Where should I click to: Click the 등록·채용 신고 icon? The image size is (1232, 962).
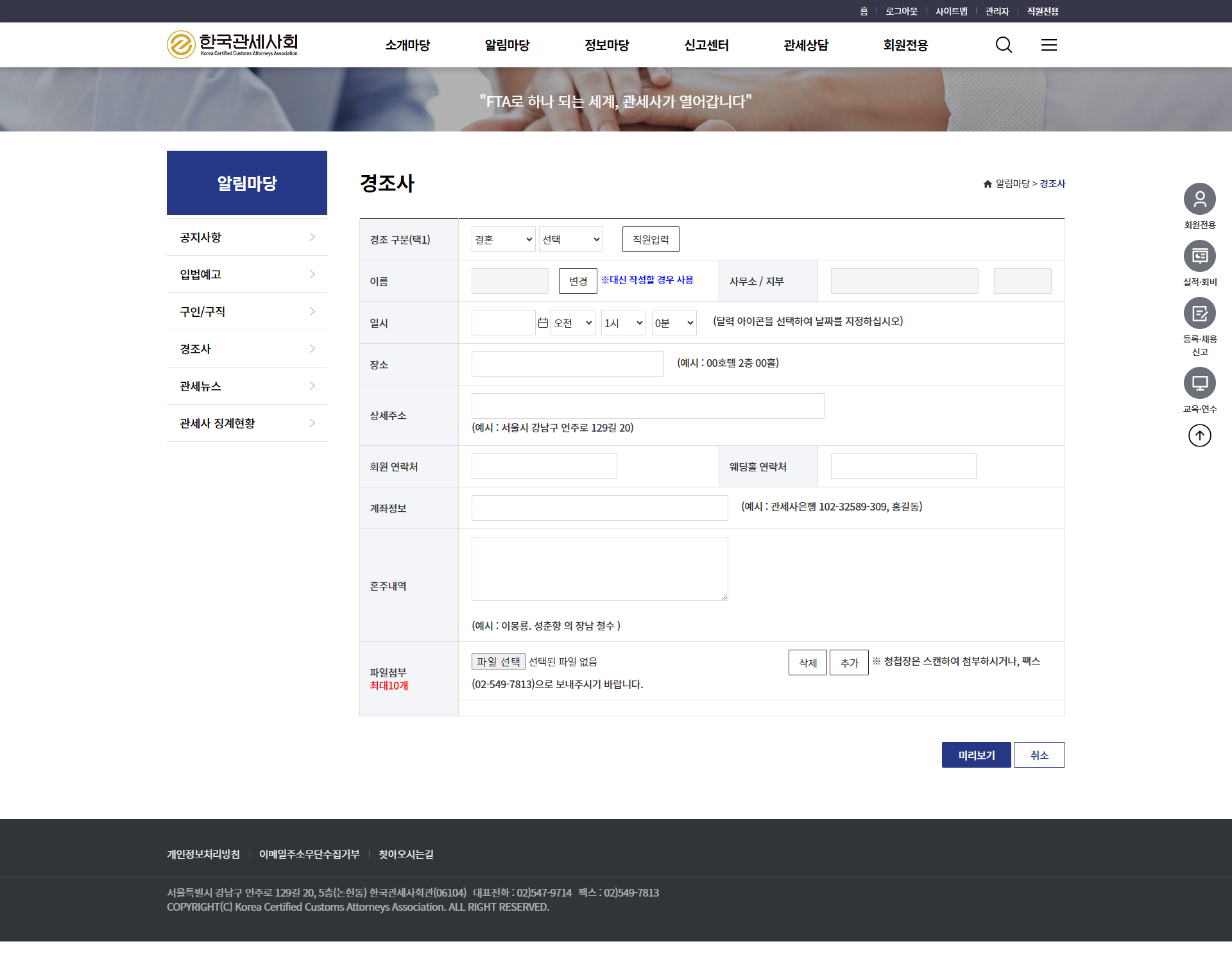click(1199, 314)
